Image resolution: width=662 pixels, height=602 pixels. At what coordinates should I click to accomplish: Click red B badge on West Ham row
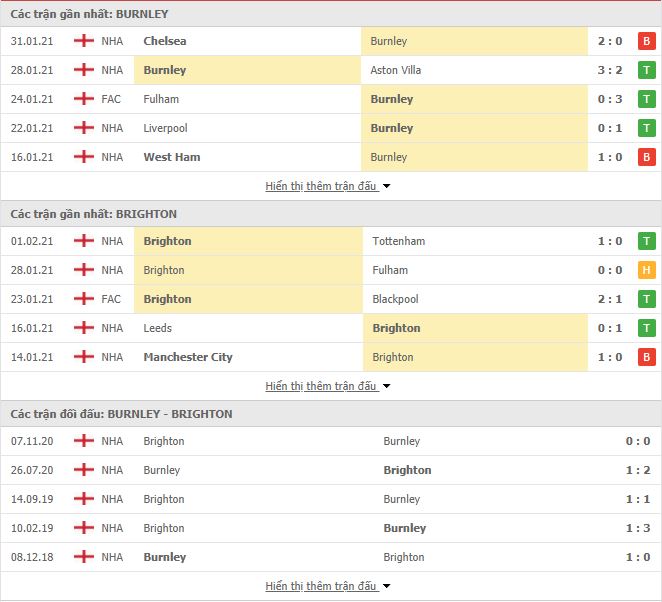tap(646, 157)
